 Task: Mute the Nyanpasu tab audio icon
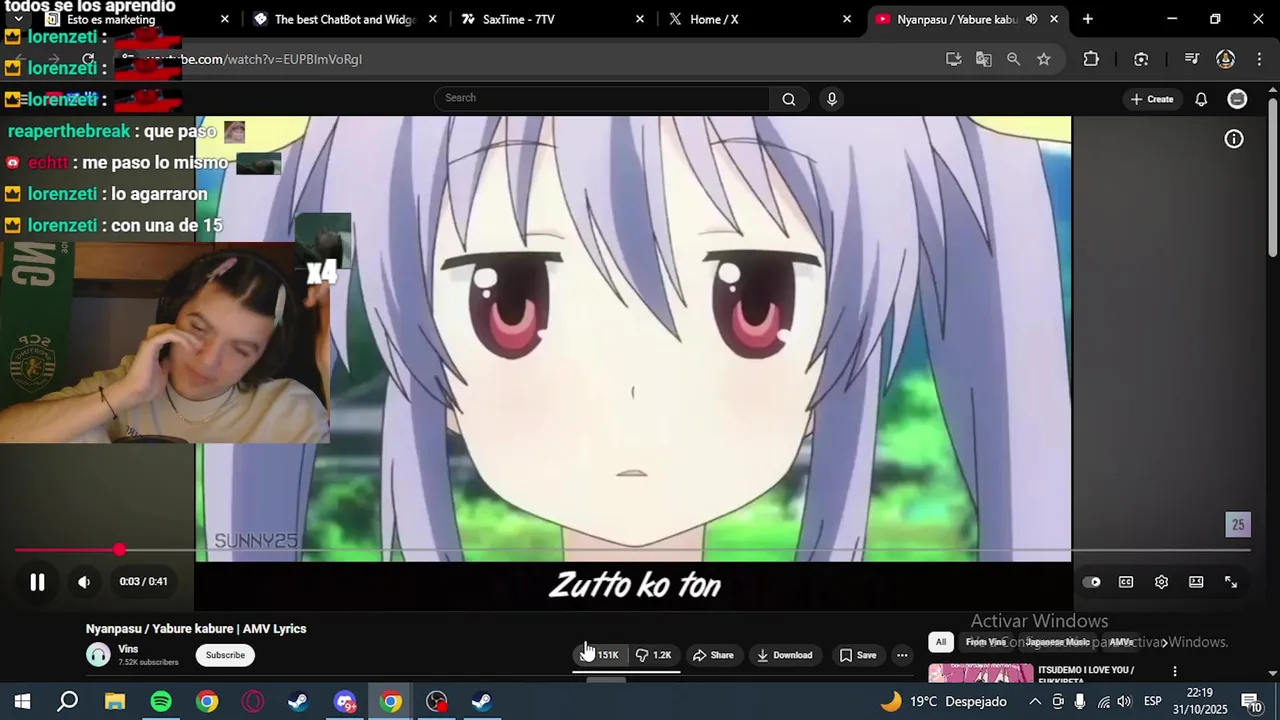pos(1031,19)
